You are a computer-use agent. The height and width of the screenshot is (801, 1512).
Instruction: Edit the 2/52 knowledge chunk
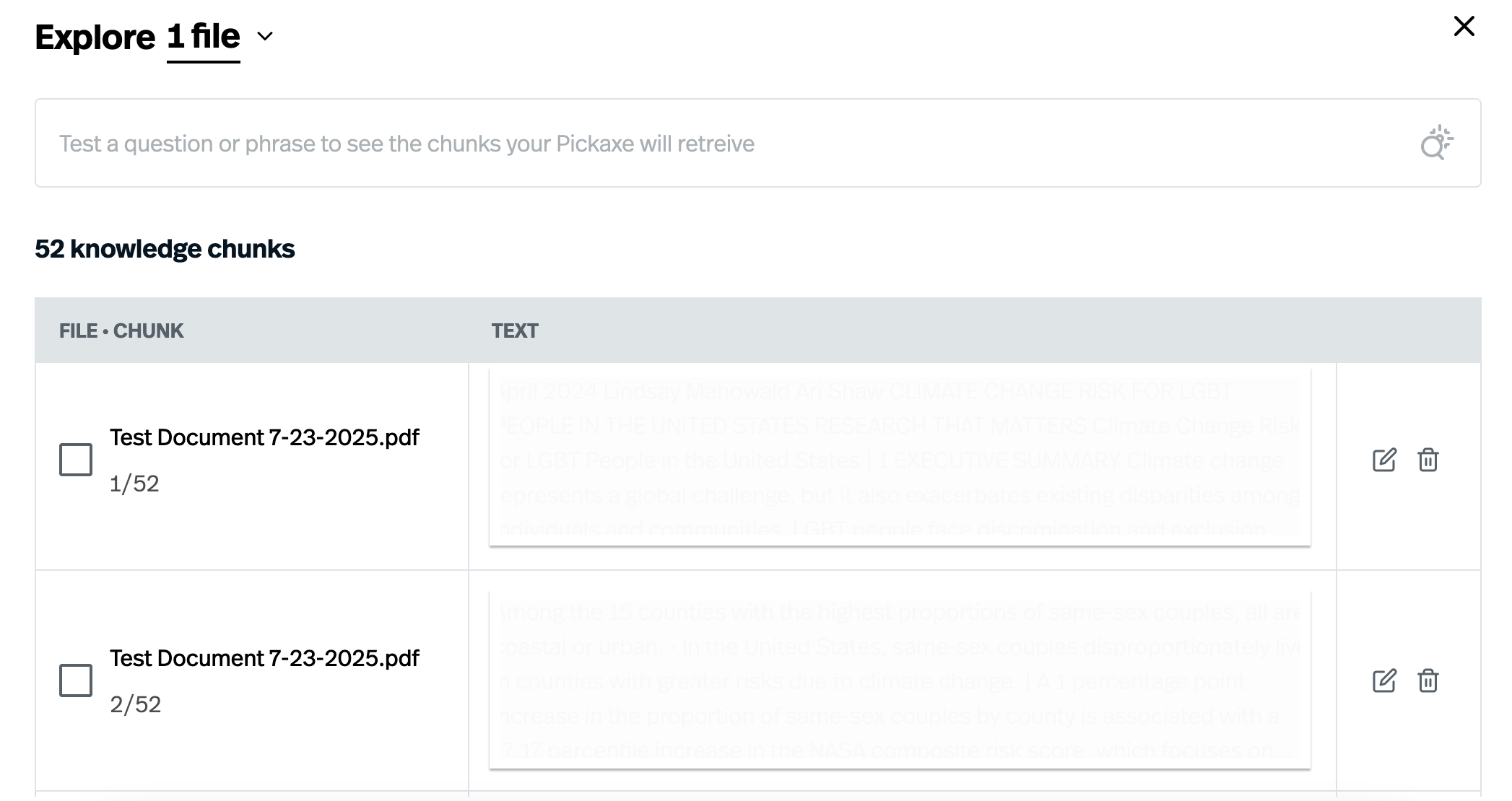point(1383,680)
